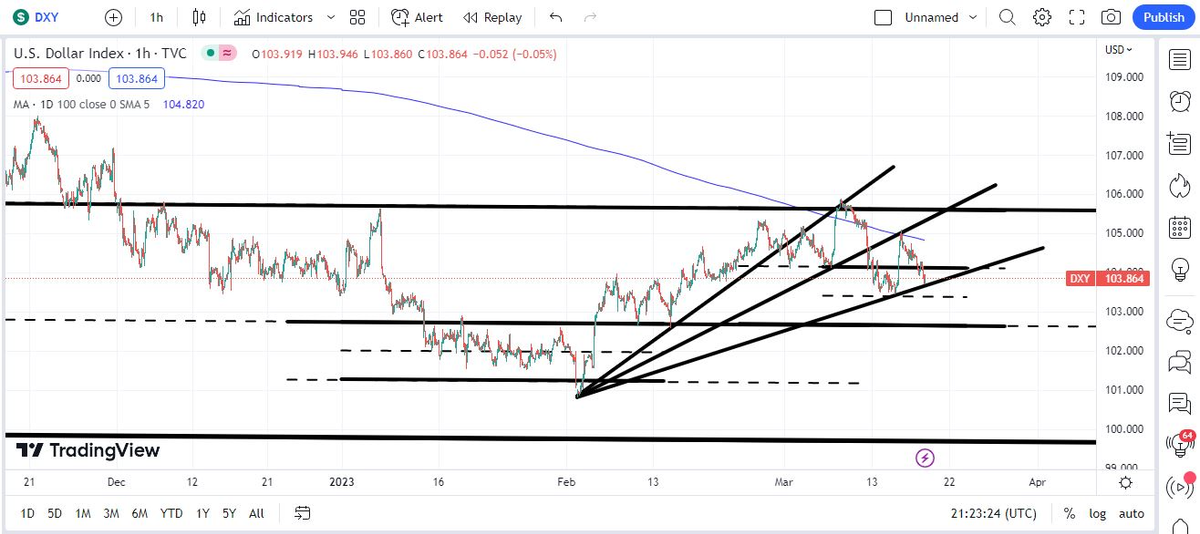This screenshot has width=1200, height=534.
Task: Toggle auto scale on price axis
Action: (1131, 513)
